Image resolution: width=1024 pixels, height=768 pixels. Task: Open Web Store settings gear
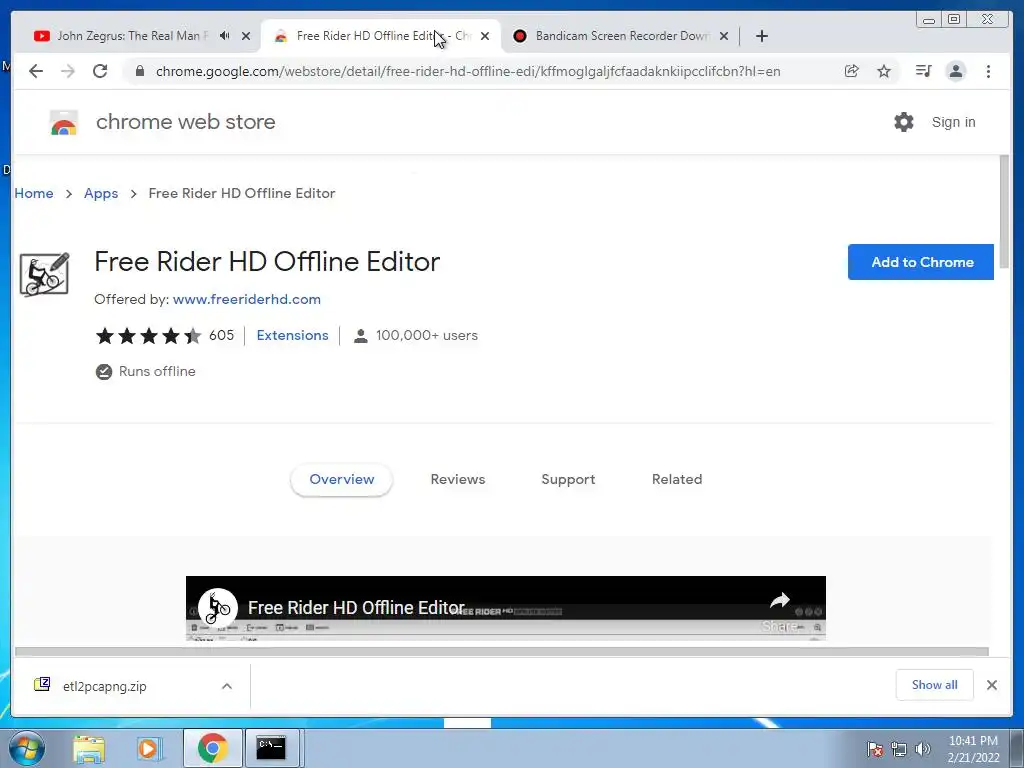coord(904,122)
